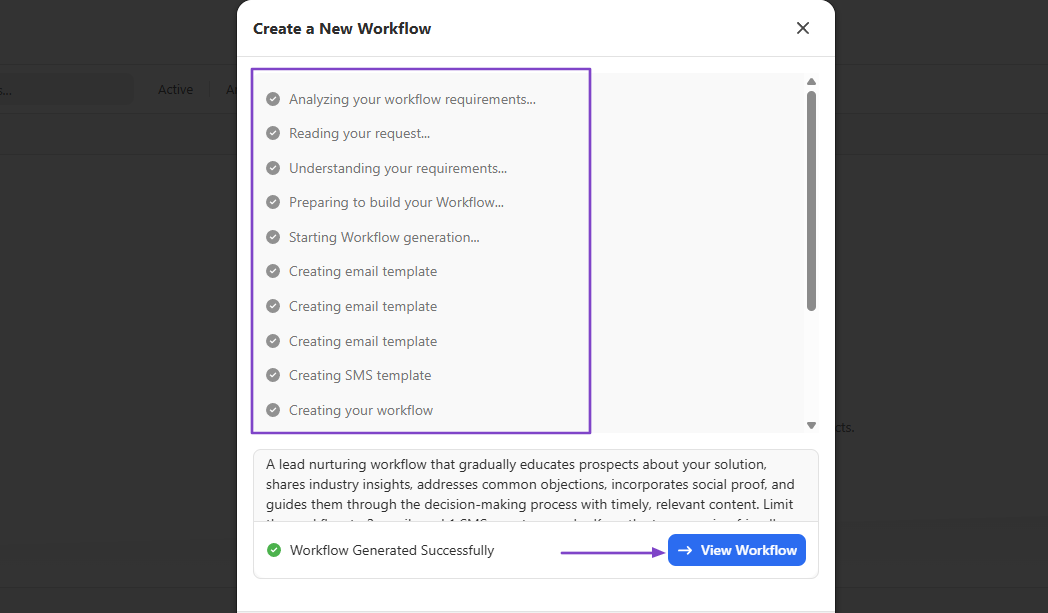This screenshot has height=613, width=1048.
Task: Click the Creating your workflow step text
Action: (361, 410)
